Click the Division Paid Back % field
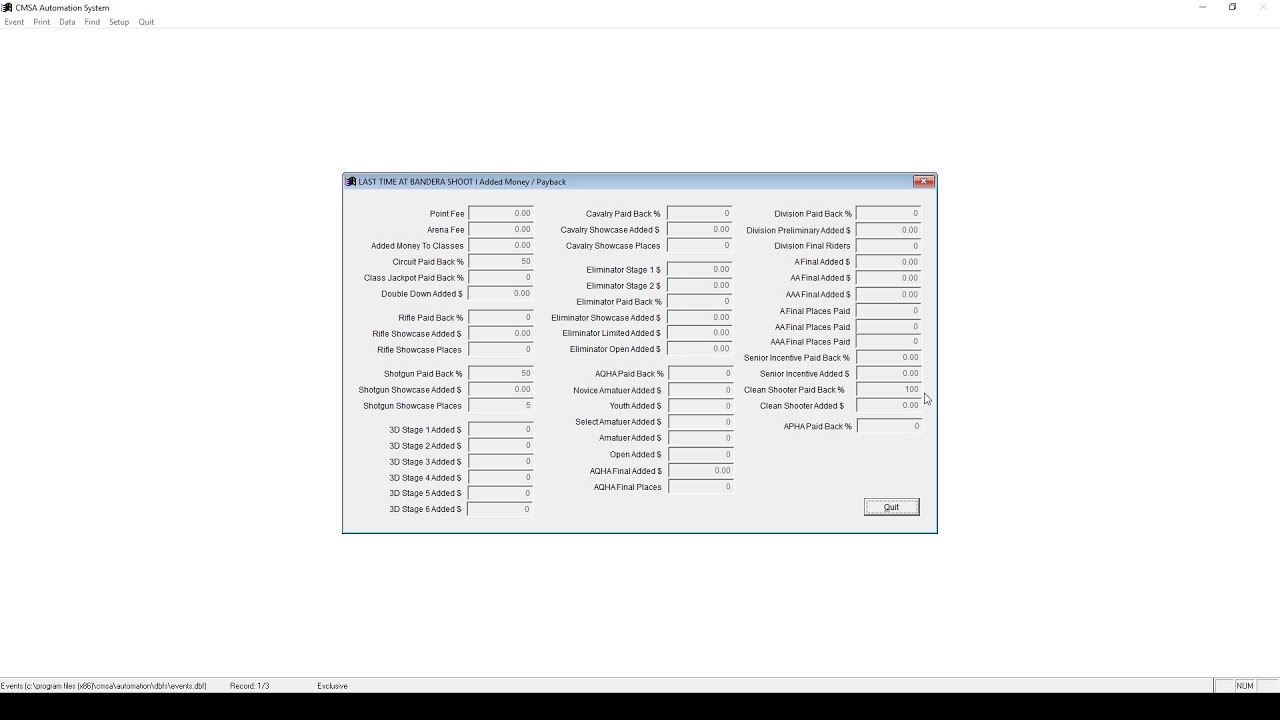Screen dimensions: 1280x720 click(889, 213)
